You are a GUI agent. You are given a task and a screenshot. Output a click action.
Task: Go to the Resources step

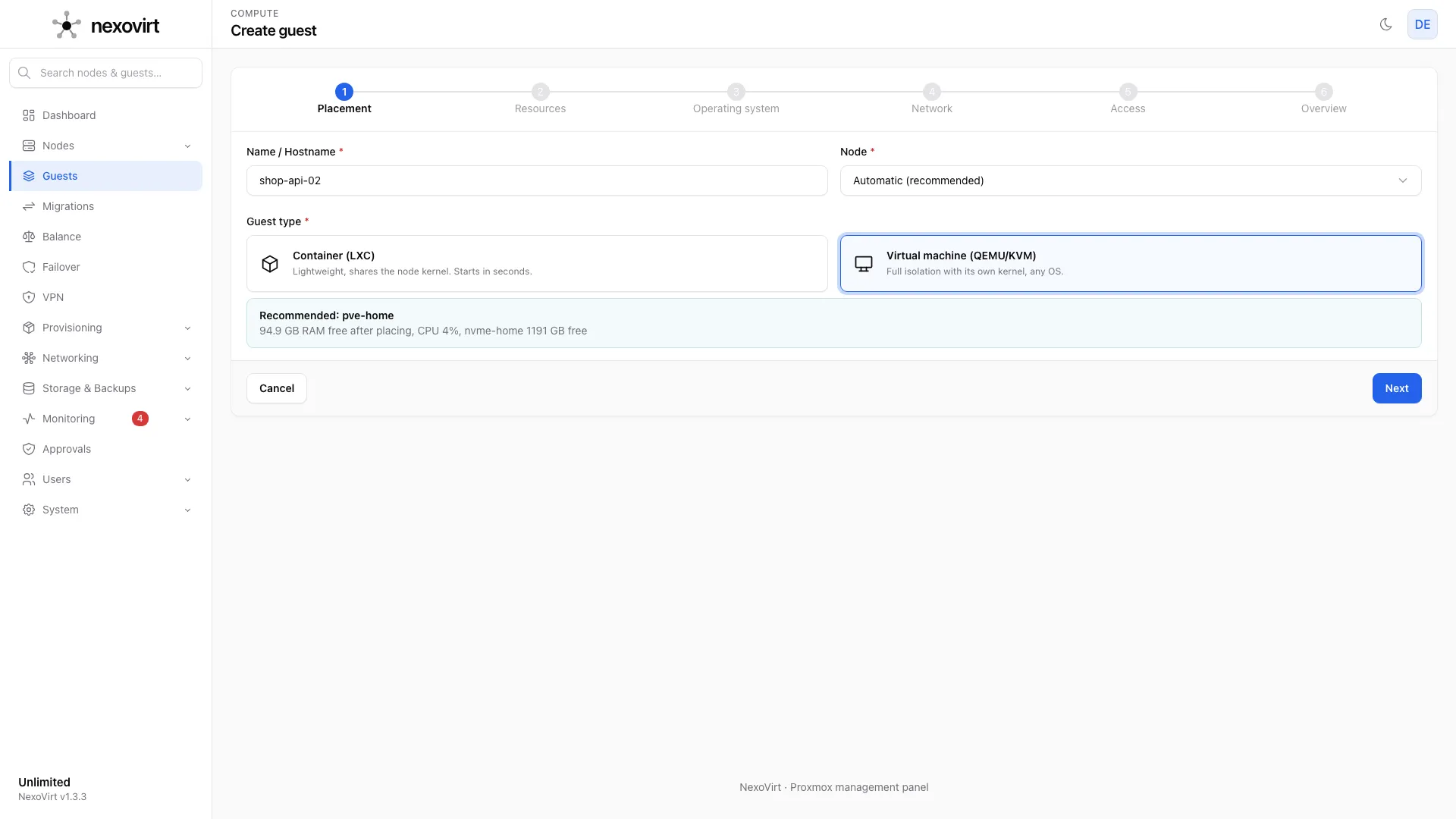click(540, 99)
